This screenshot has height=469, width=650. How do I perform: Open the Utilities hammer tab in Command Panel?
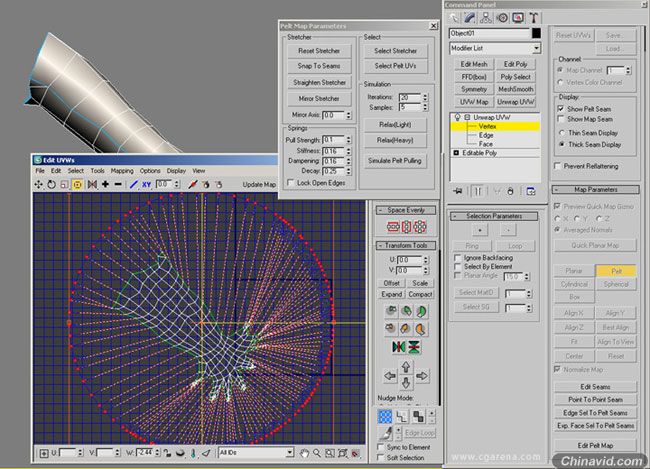(534, 18)
